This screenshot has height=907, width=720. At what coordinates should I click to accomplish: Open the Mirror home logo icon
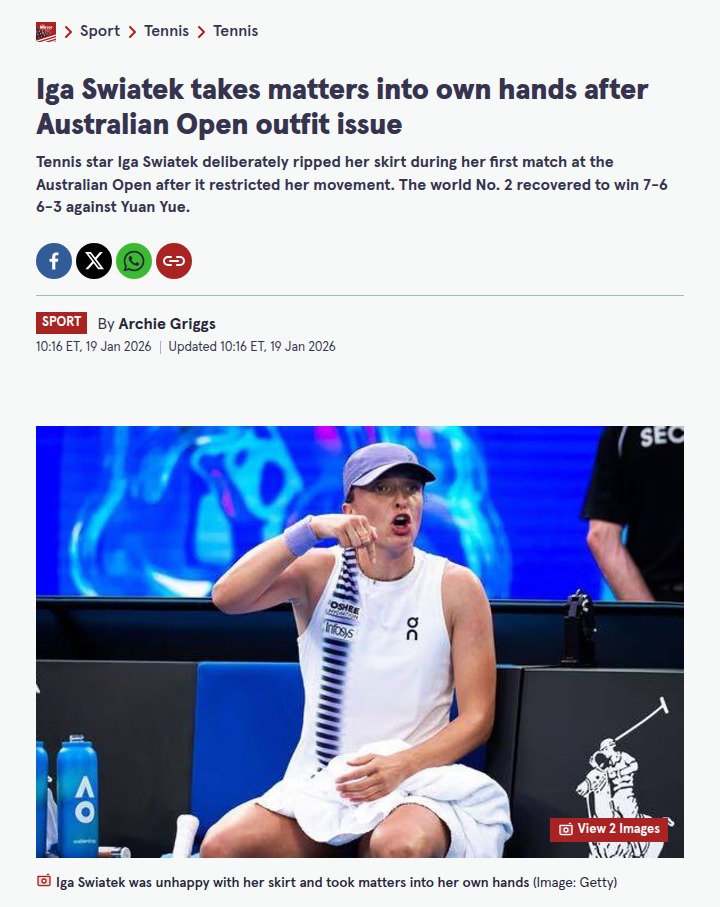point(46,32)
